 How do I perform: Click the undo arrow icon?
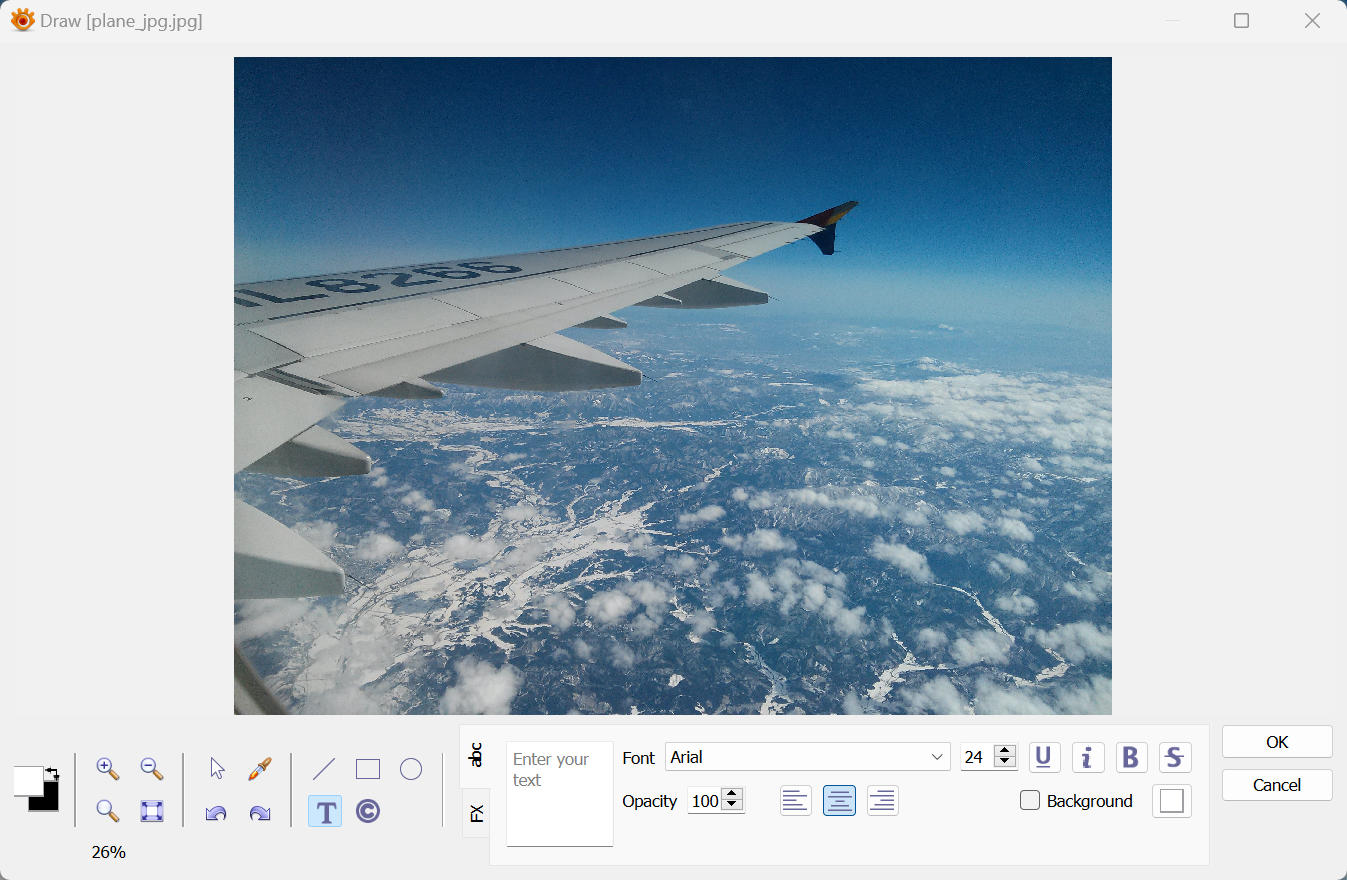tap(216, 812)
